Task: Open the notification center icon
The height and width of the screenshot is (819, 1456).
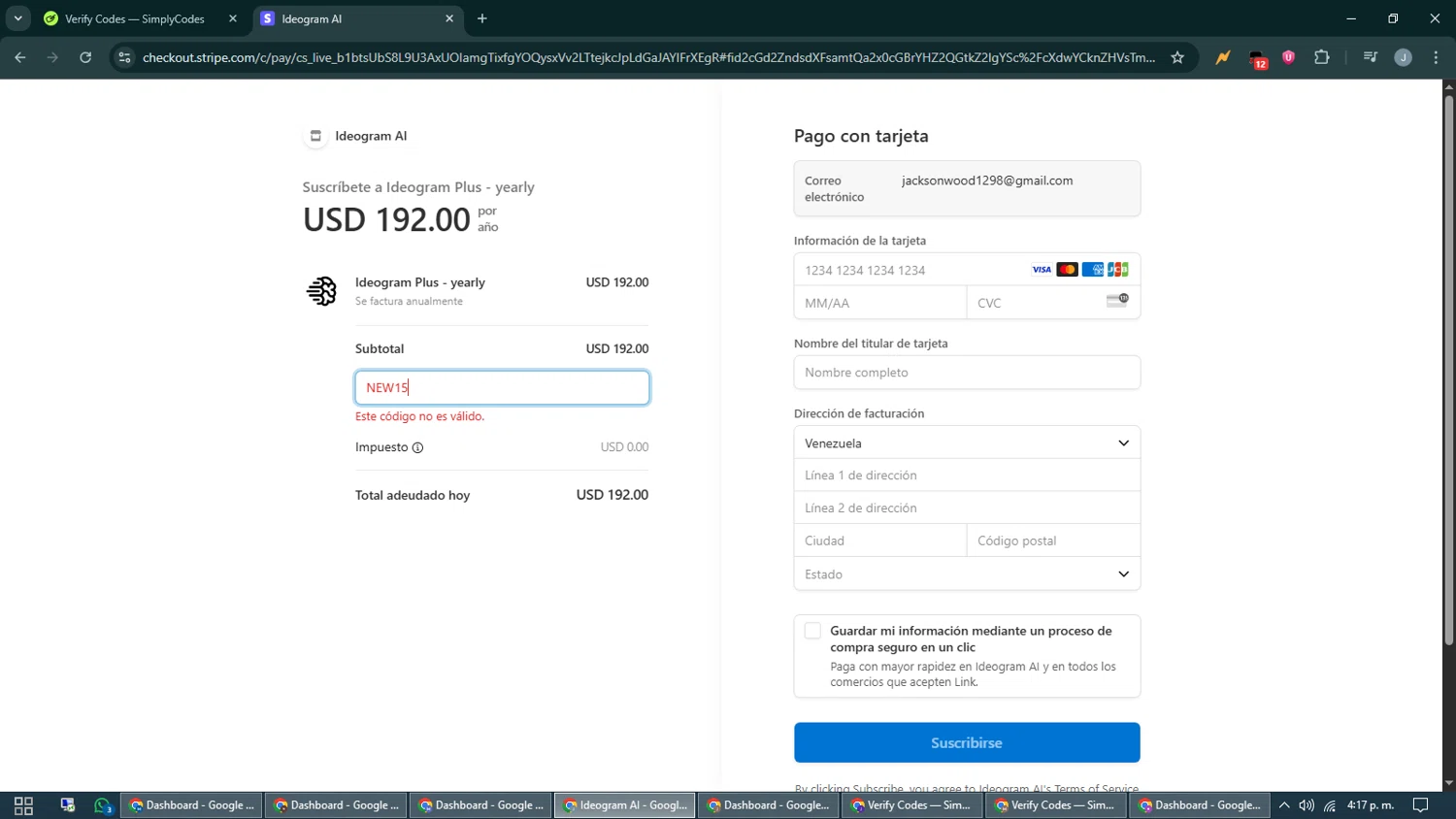Action: point(1420,805)
